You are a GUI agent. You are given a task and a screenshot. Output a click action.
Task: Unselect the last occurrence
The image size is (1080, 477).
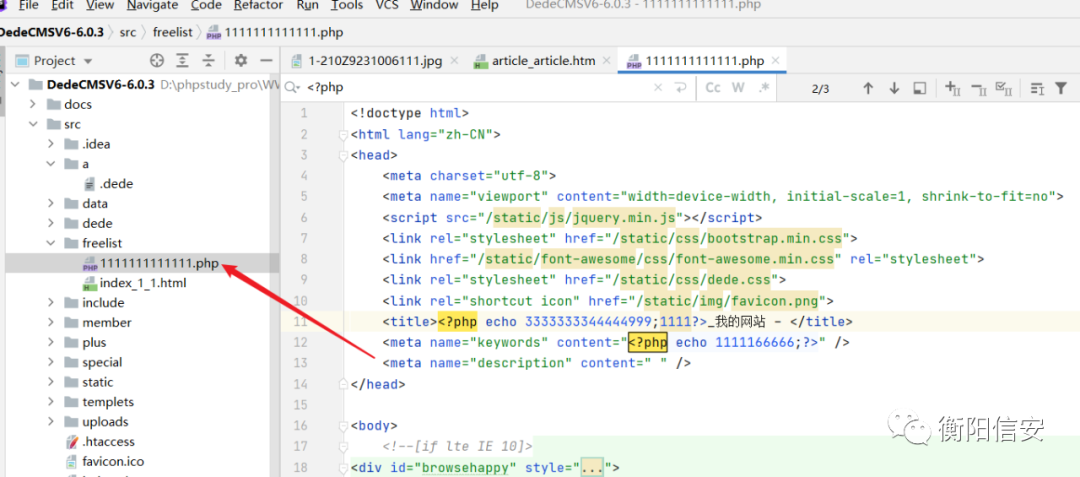(x=979, y=88)
